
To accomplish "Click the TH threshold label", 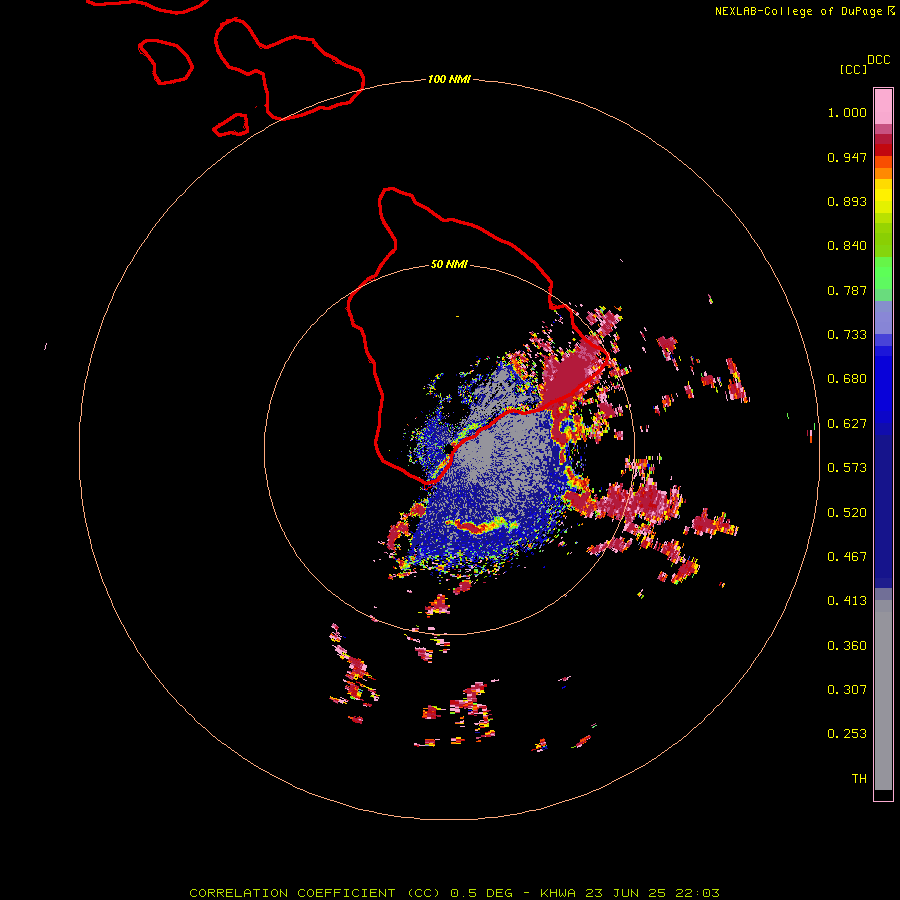I will (x=859, y=779).
